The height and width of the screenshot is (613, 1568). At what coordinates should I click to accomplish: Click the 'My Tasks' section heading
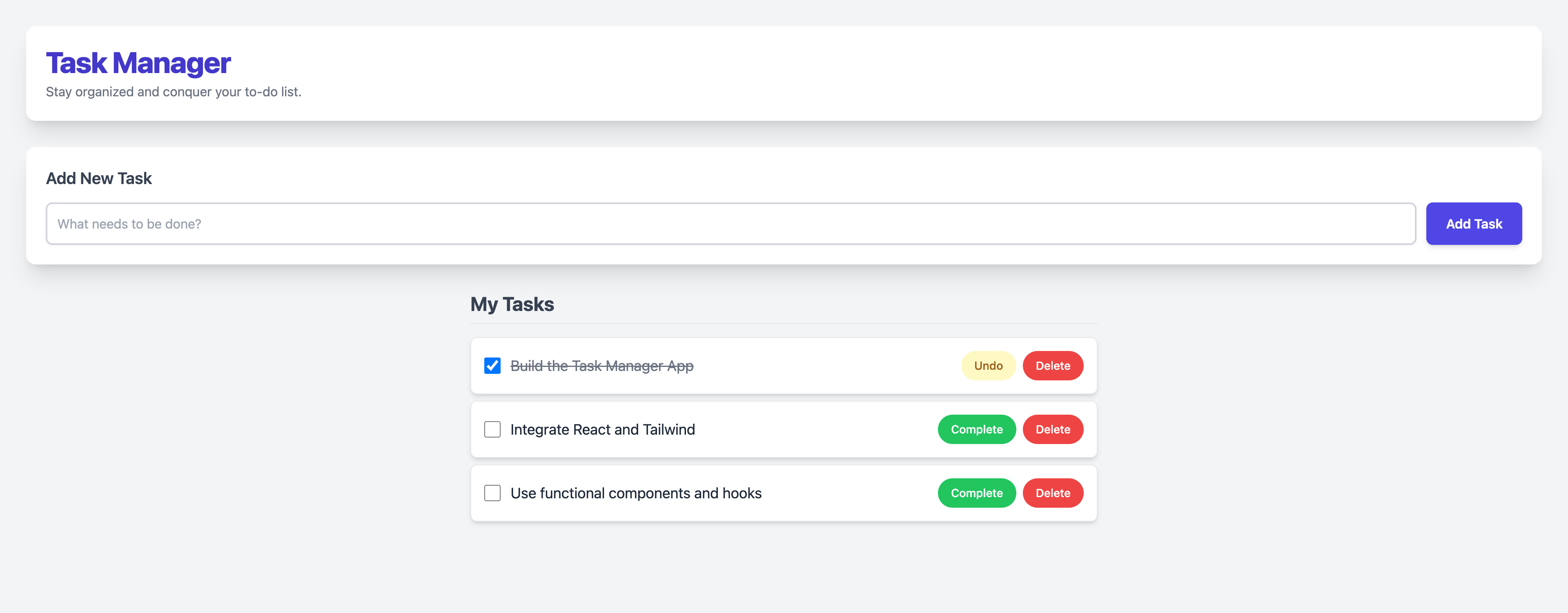point(512,304)
